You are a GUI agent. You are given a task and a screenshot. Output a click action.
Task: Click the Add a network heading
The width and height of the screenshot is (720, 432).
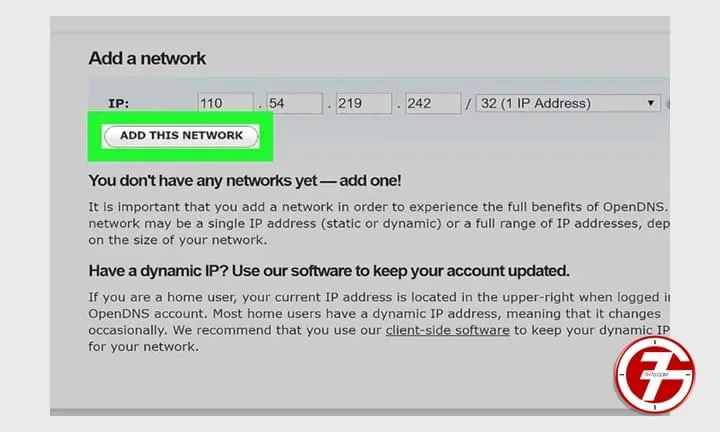pos(147,58)
